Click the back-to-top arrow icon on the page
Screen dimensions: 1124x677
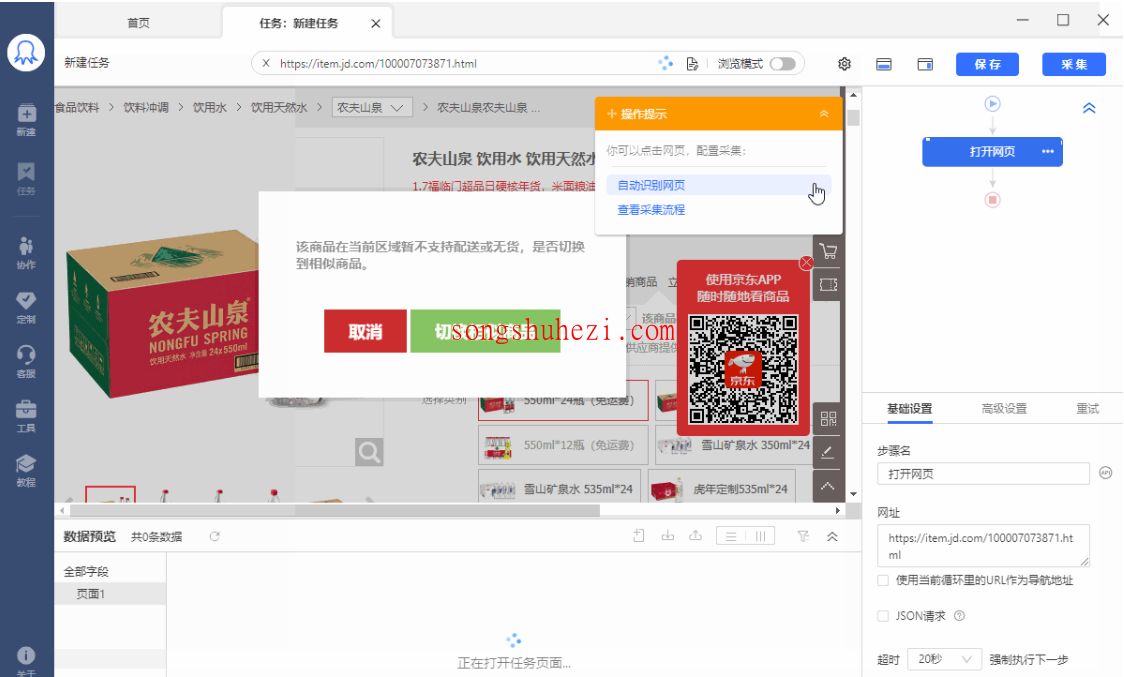tap(828, 486)
